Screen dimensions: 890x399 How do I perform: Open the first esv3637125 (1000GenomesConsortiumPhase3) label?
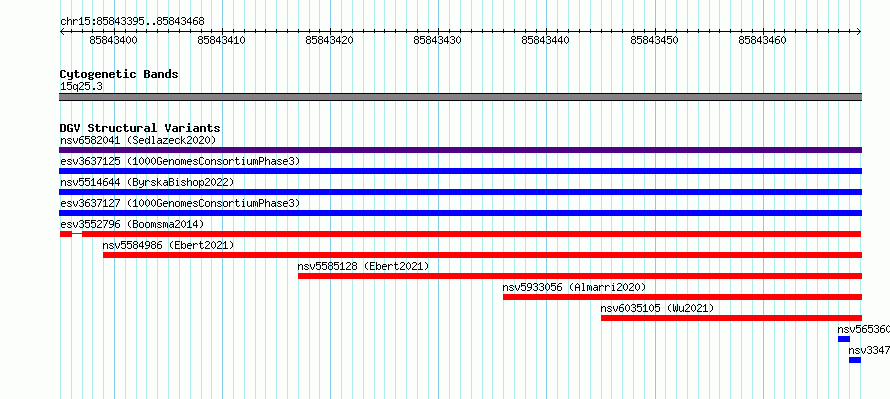pos(180,161)
